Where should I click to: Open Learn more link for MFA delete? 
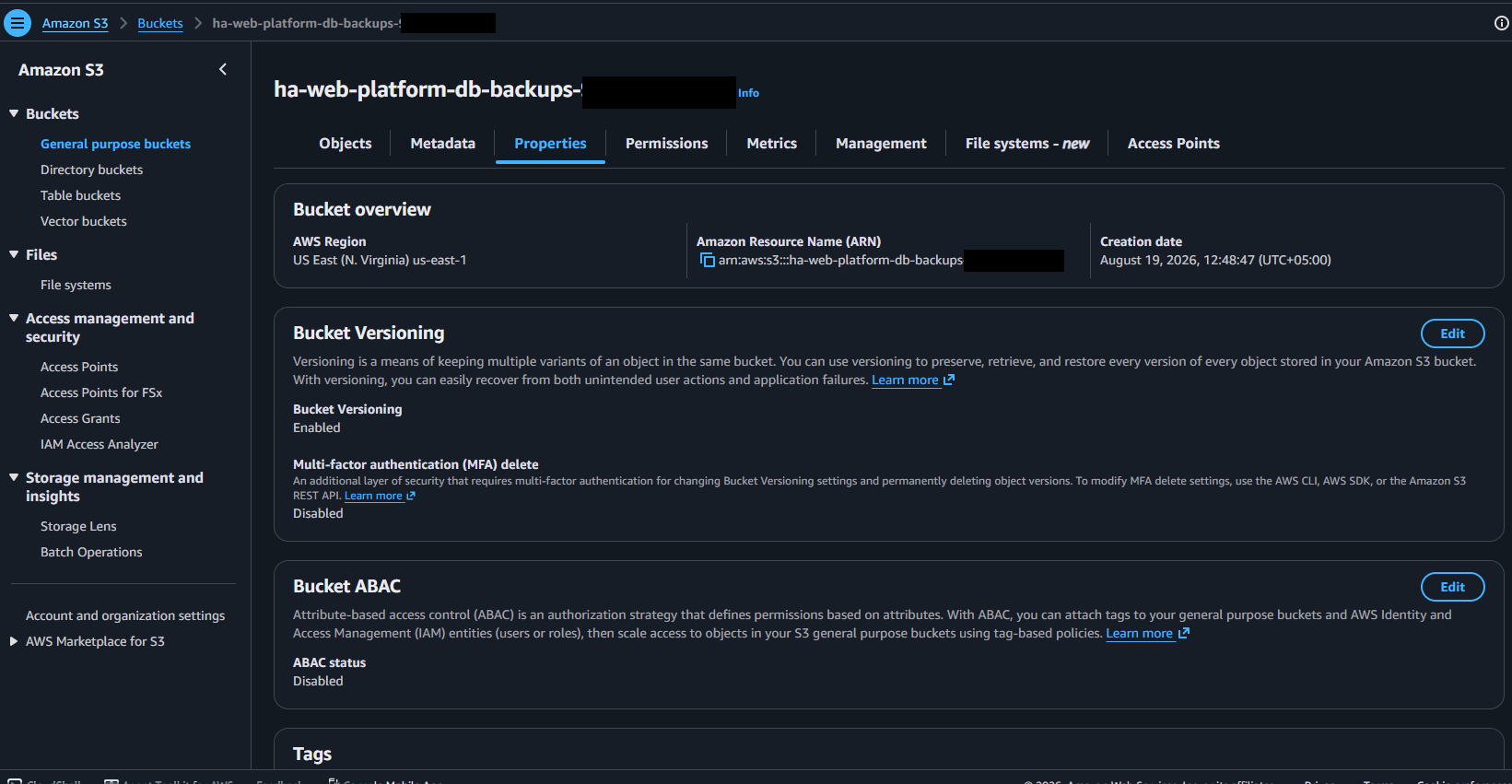(380, 496)
